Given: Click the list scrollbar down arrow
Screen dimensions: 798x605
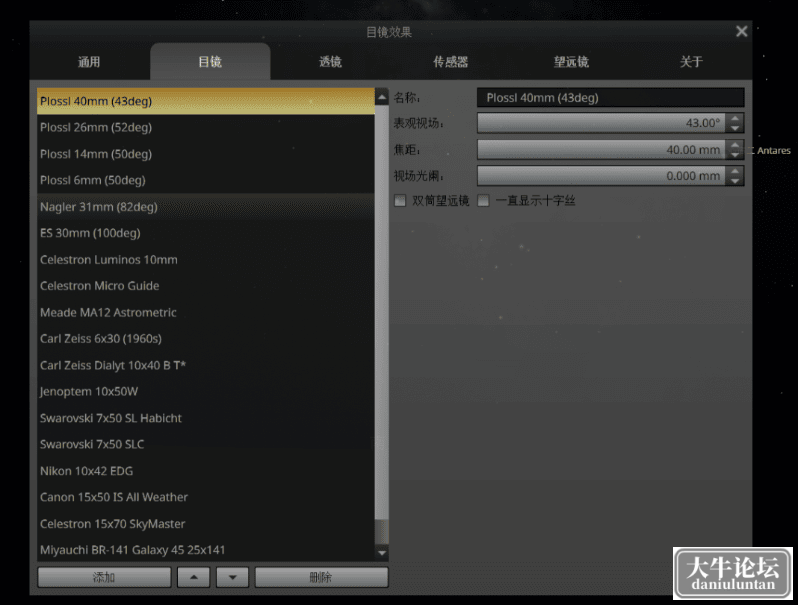Looking at the screenshot, I should tap(382, 552).
